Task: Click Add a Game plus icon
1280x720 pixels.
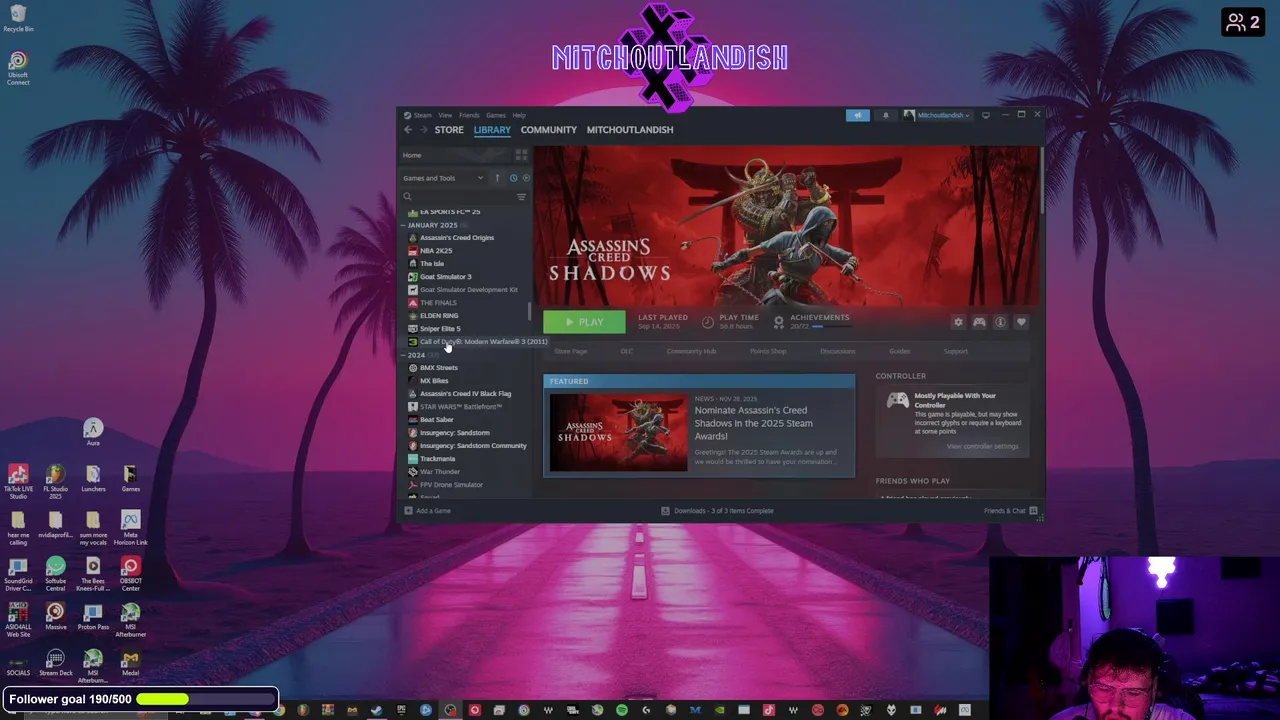Action: click(x=408, y=511)
